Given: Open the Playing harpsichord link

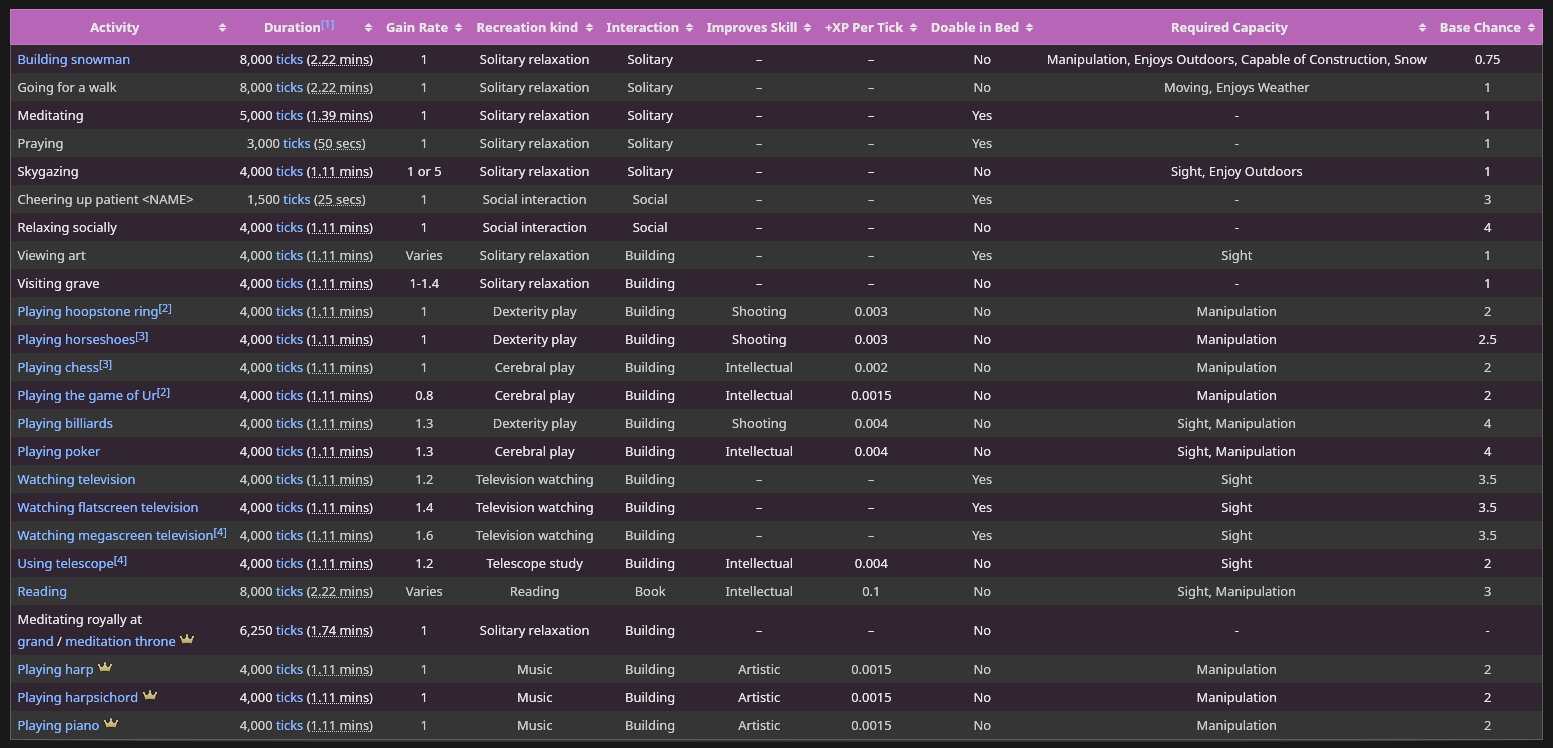Looking at the screenshot, I should [78, 698].
